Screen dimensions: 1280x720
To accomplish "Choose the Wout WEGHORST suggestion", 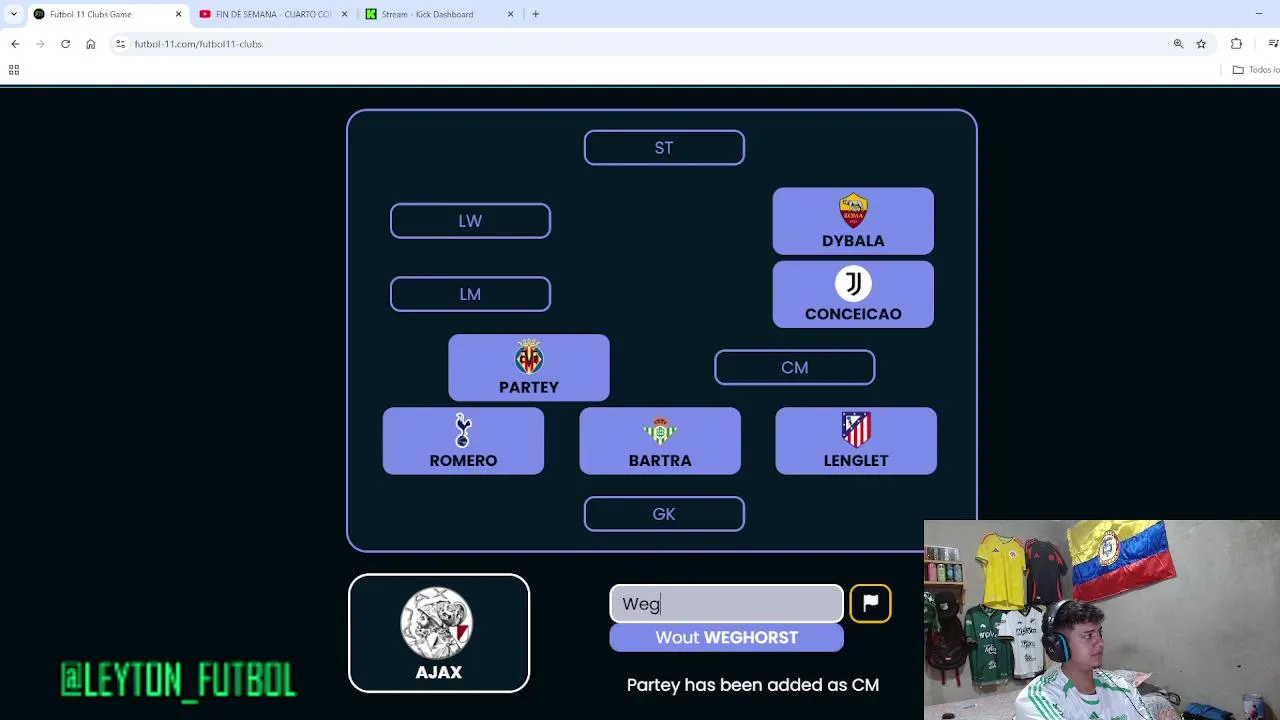I will click(727, 637).
